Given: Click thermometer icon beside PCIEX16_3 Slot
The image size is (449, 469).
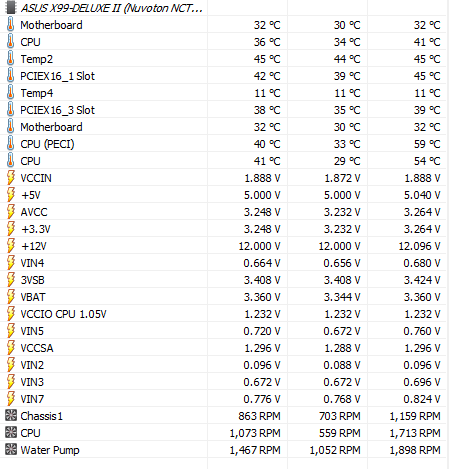Looking at the screenshot, I should pos(11,110).
